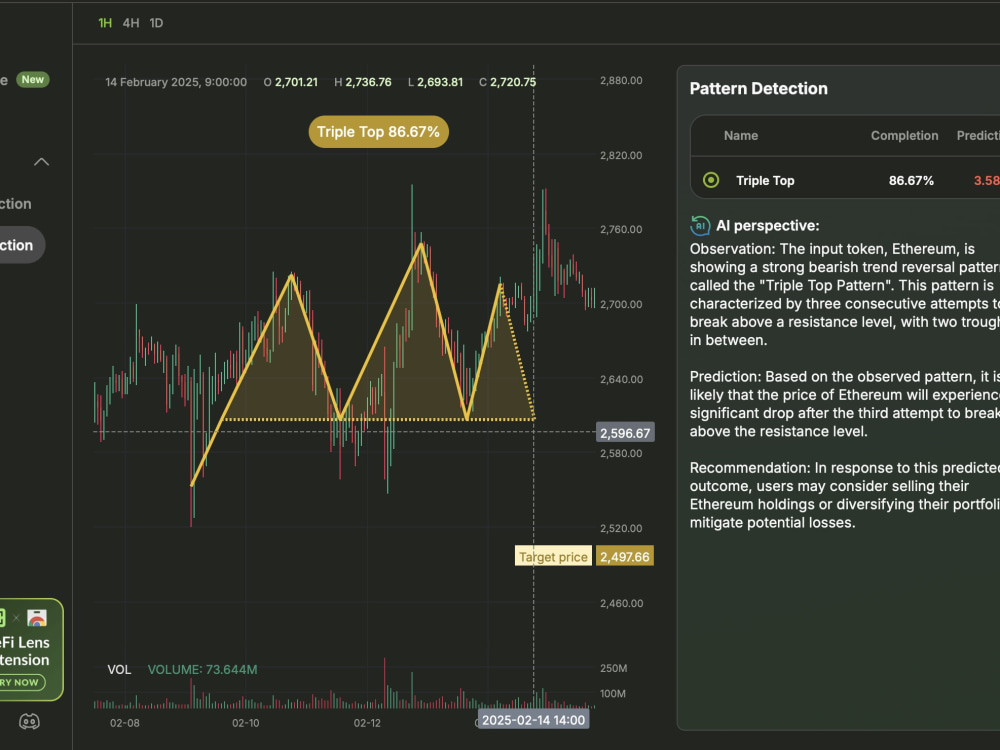Click the TRY NOW button

20,682
